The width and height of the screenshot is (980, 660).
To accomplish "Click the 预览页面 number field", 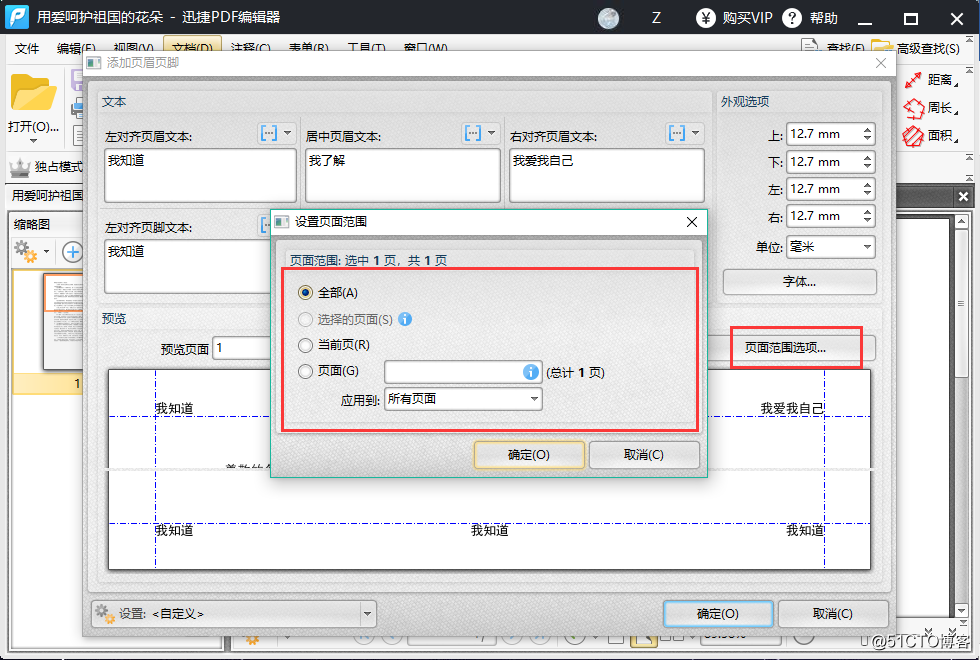I will [x=241, y=348].
